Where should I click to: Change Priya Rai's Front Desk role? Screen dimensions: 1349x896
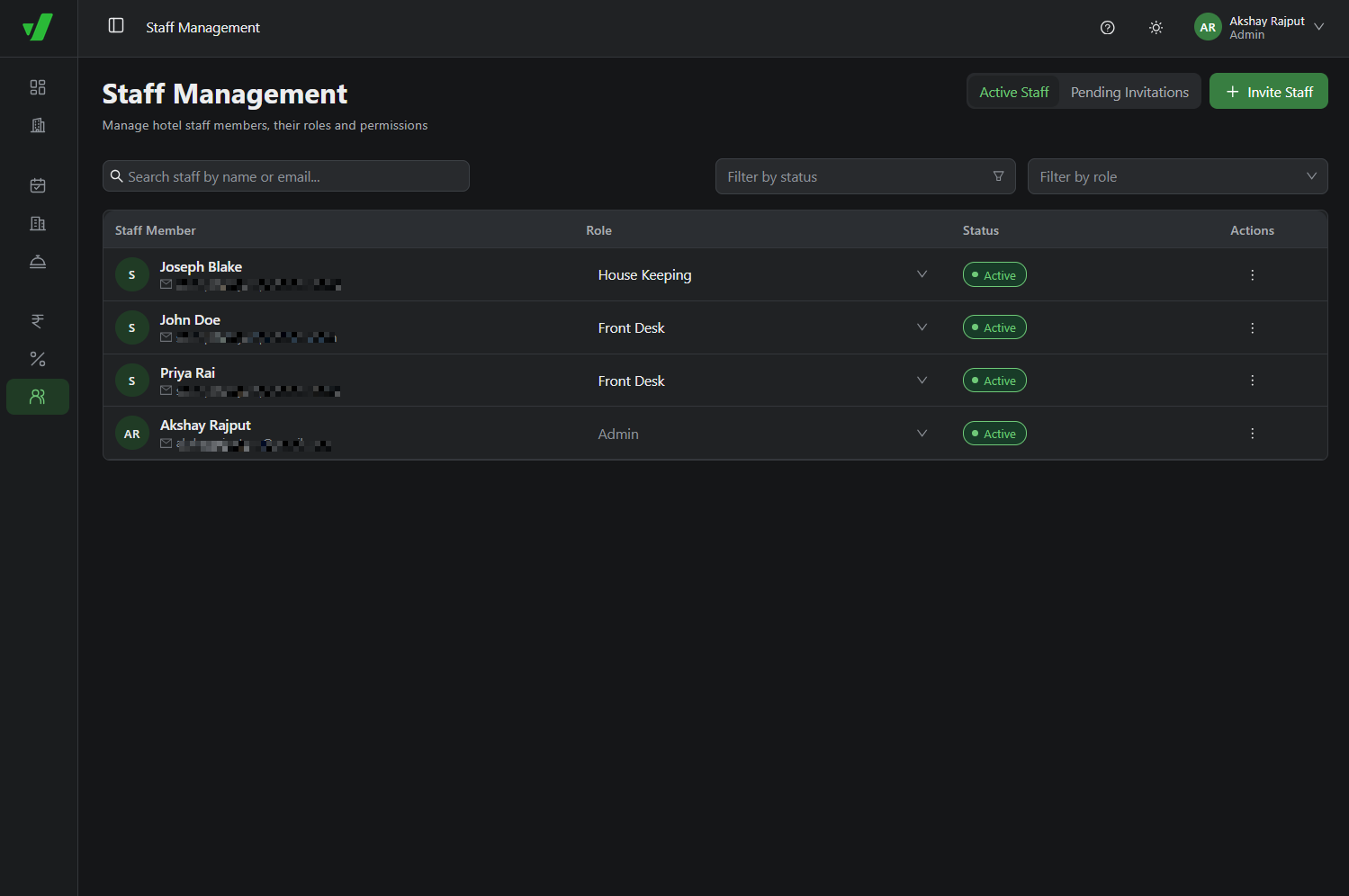[762, 381]
